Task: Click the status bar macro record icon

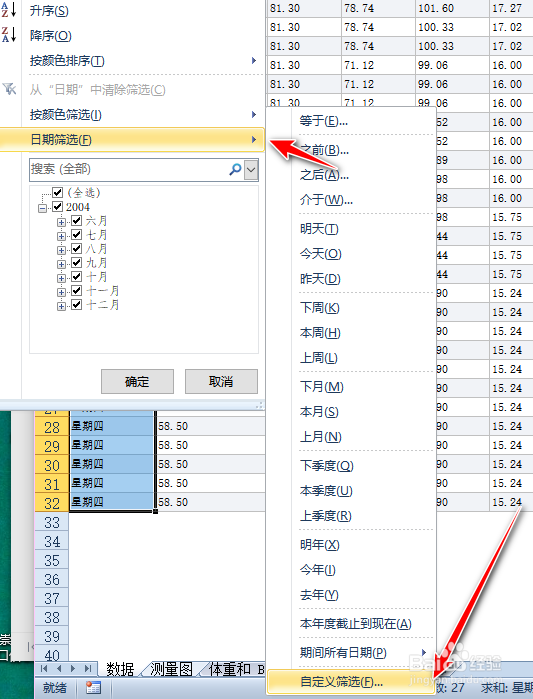Action: click(x=93, y=687)
